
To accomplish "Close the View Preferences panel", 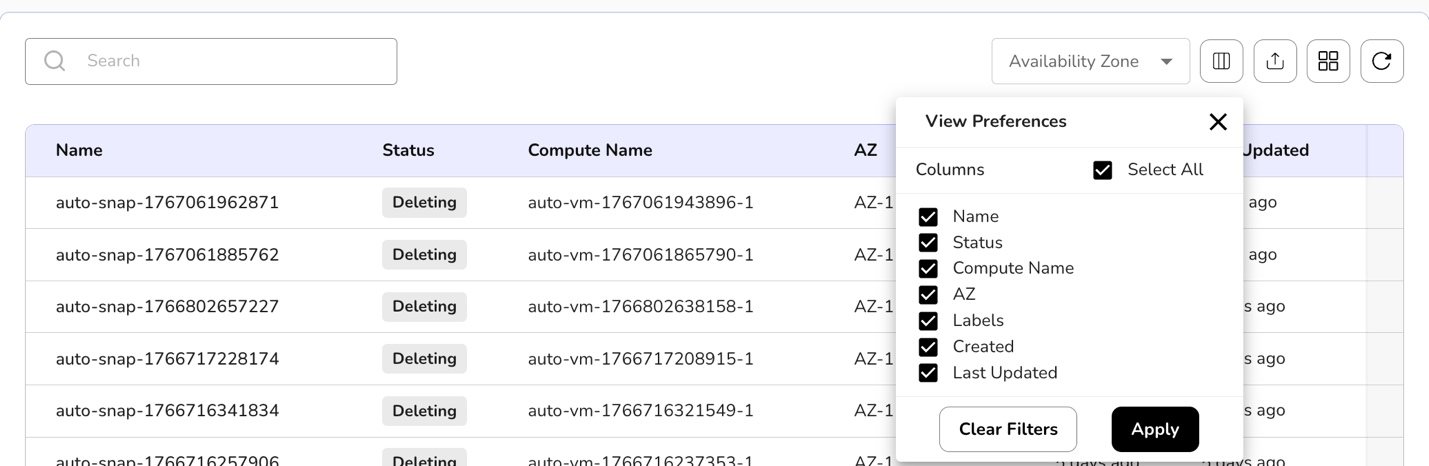I will click(x=1217, y=122).
